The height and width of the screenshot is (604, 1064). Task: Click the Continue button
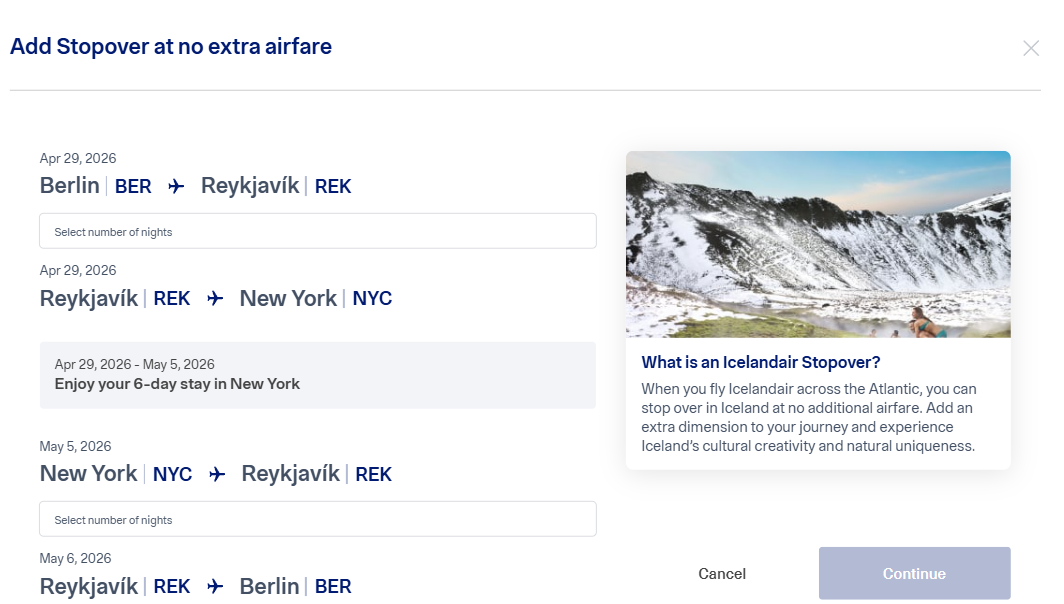(914, 573)
